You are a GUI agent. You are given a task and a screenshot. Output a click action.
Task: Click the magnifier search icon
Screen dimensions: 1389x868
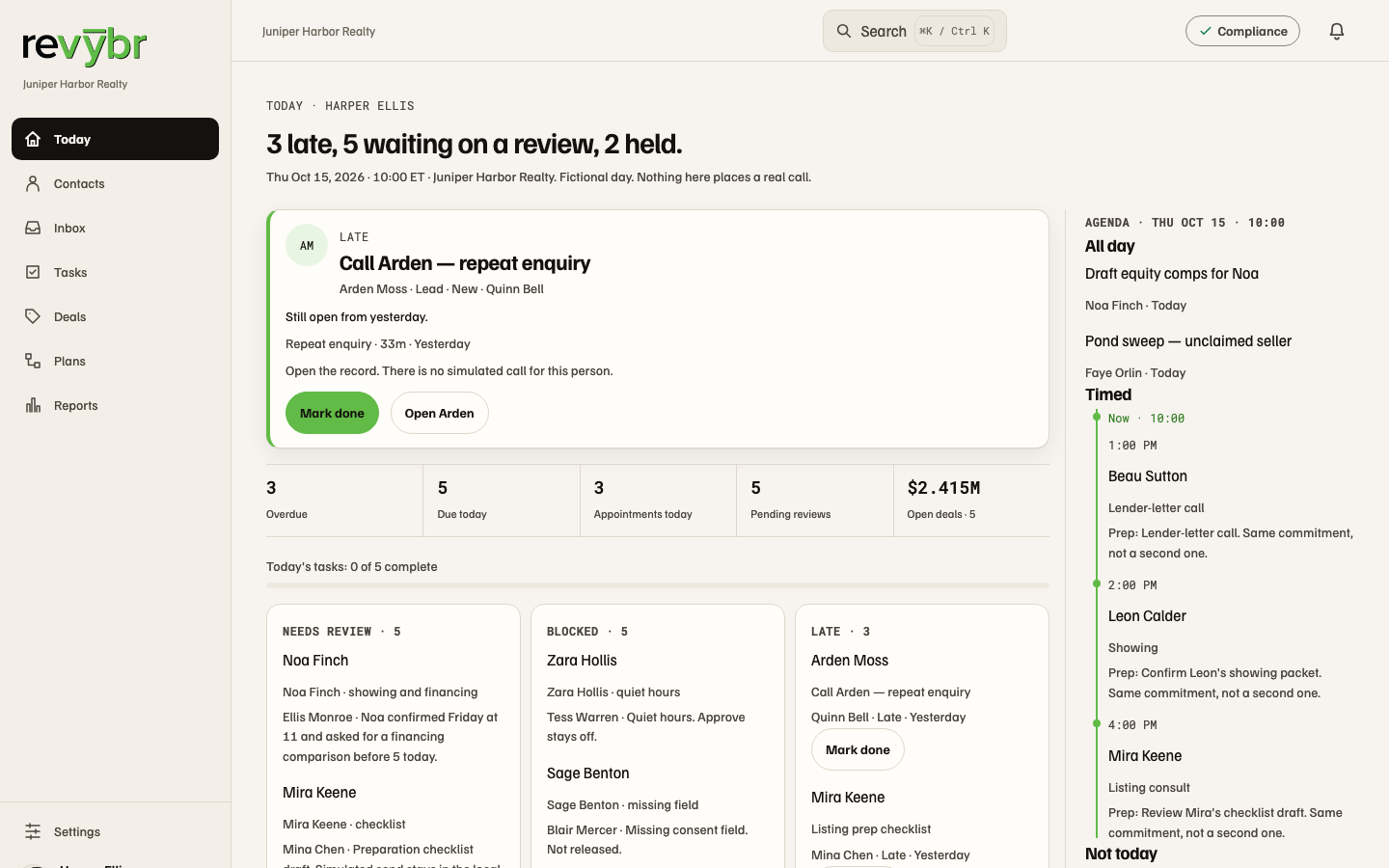[844, 31]
